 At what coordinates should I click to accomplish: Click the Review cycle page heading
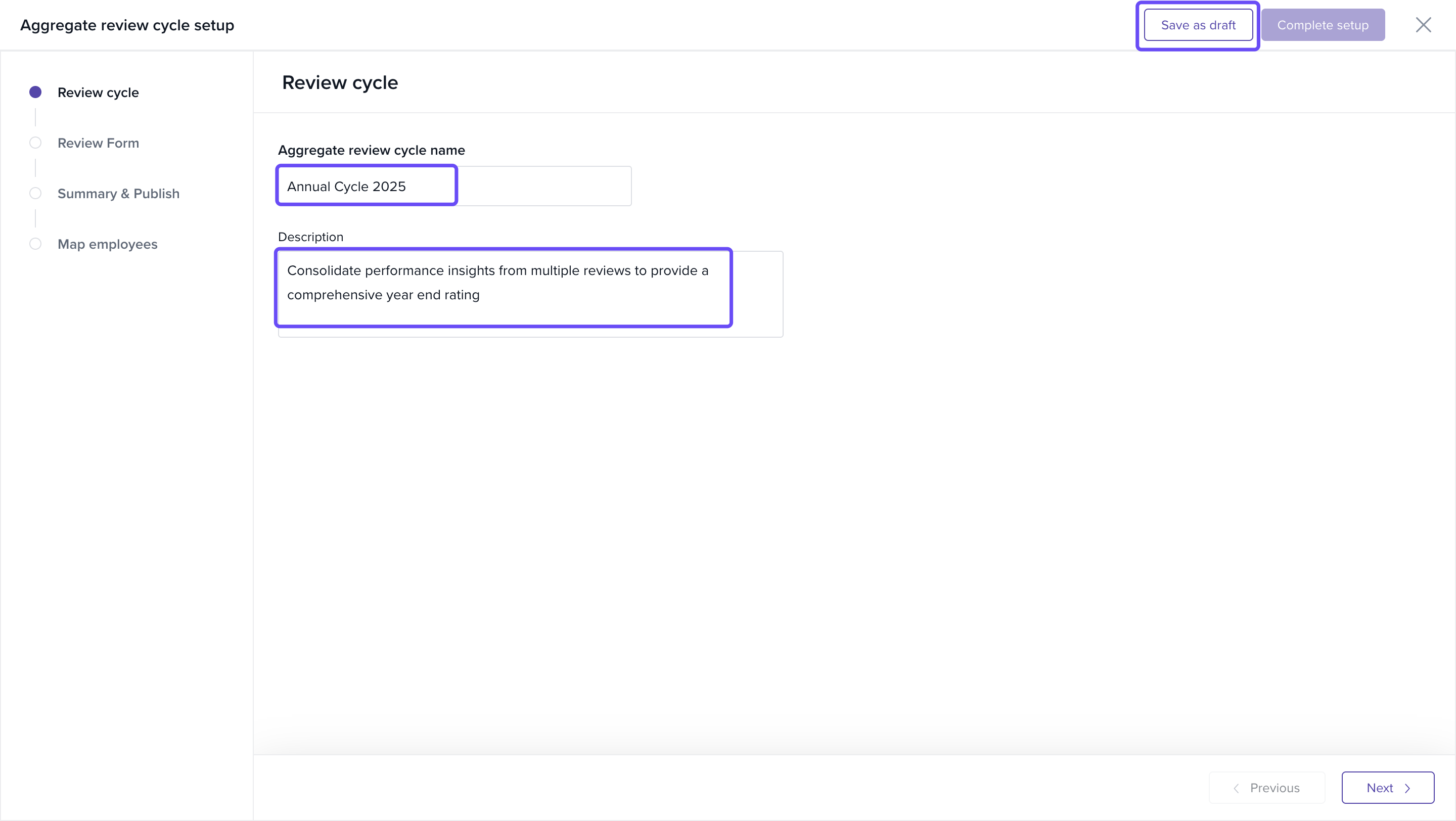tap(340, 82)
